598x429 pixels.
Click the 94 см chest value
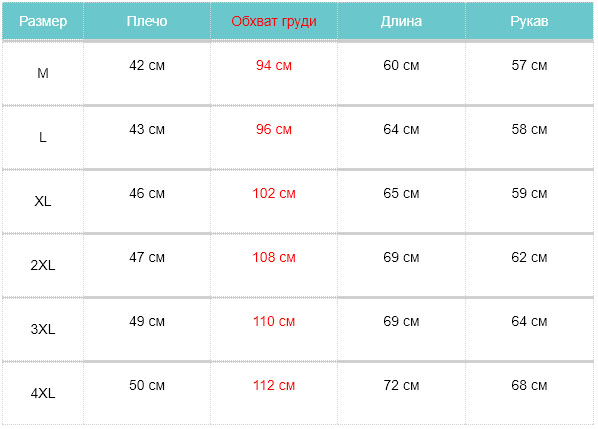274,65
